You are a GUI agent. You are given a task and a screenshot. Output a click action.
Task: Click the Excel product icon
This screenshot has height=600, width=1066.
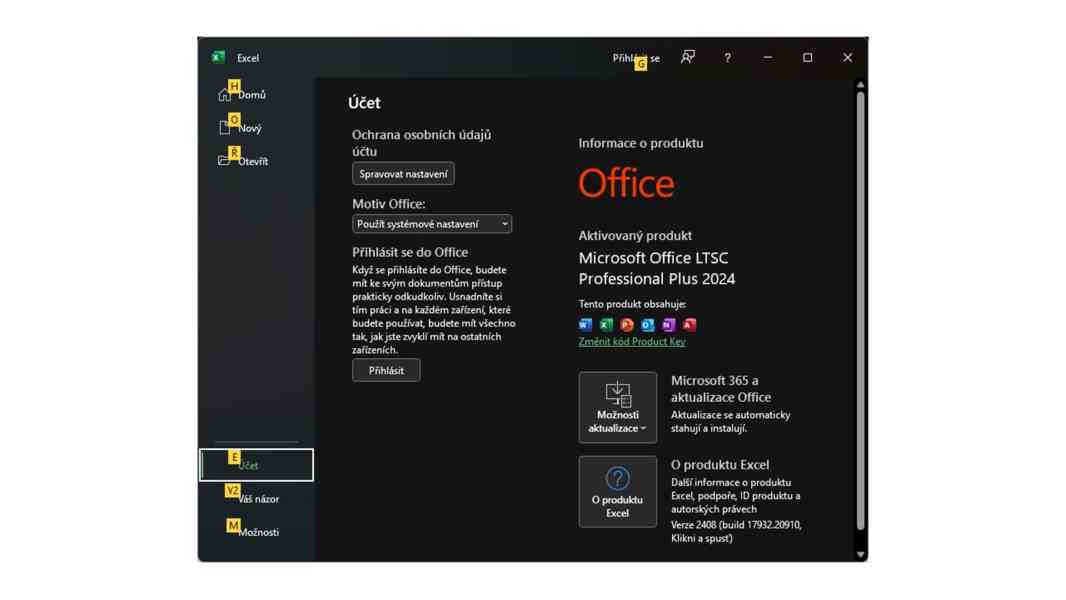pyautogui.click(x=606, y=325)
